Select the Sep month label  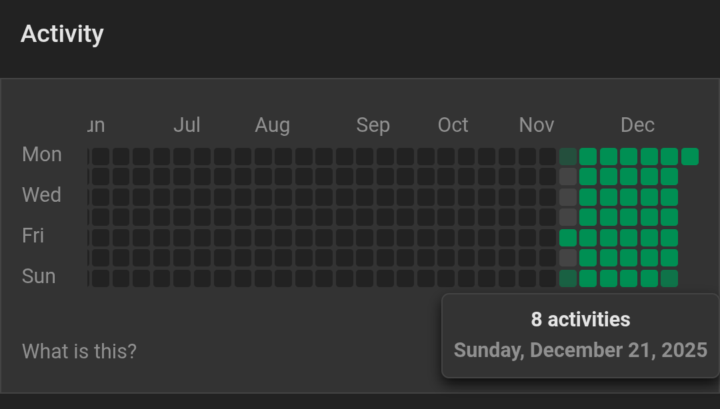point(373,125)
